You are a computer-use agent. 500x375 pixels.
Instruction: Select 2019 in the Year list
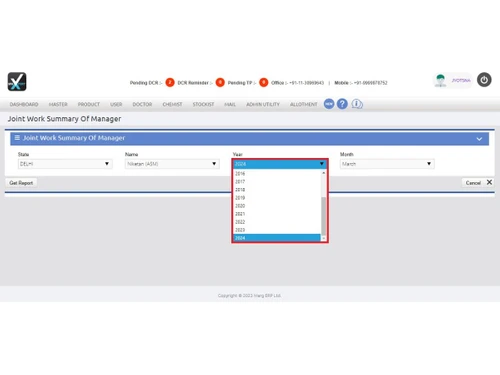[x=277, y=198]
